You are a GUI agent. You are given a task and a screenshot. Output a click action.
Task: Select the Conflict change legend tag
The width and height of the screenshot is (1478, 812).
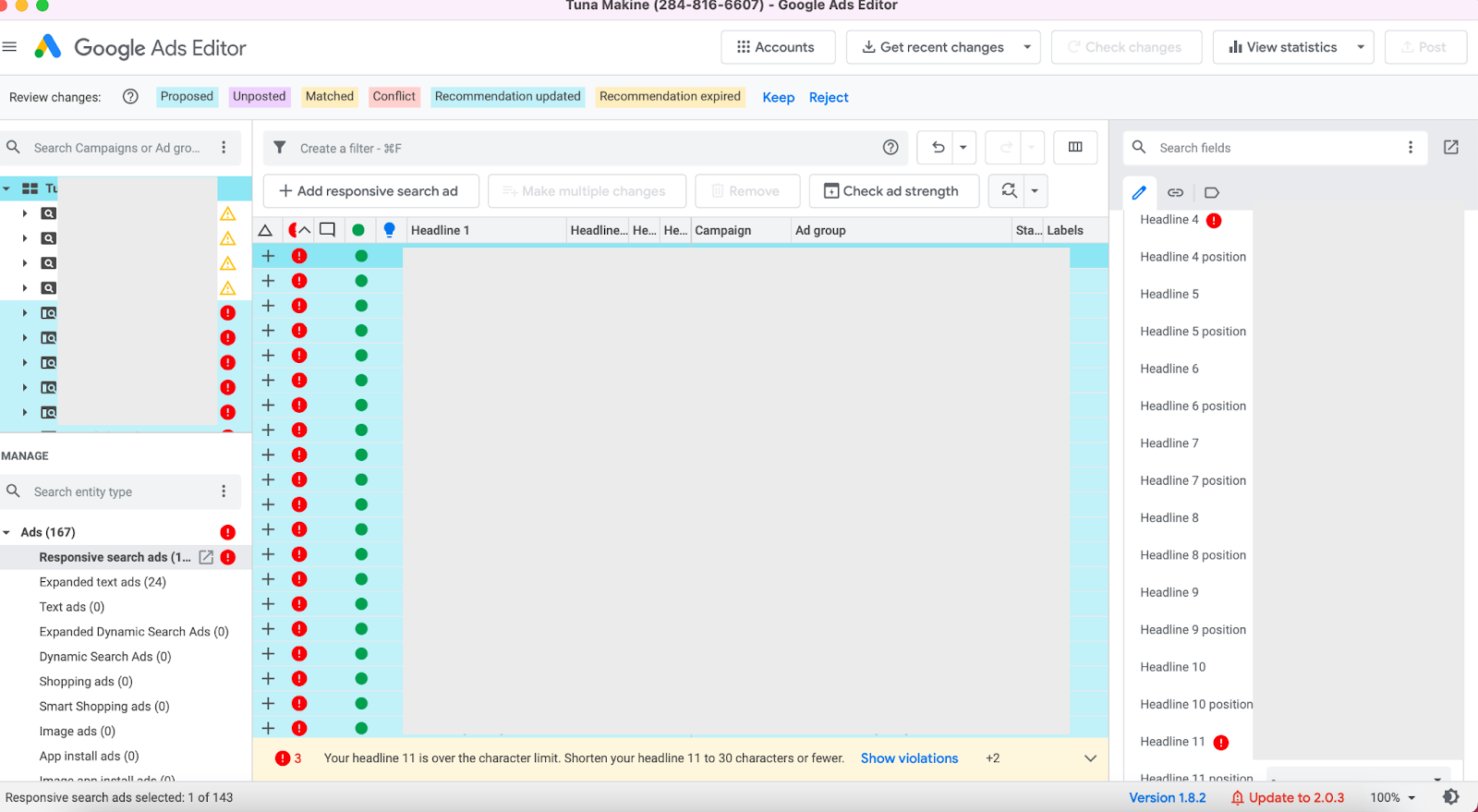coord(394,96)
